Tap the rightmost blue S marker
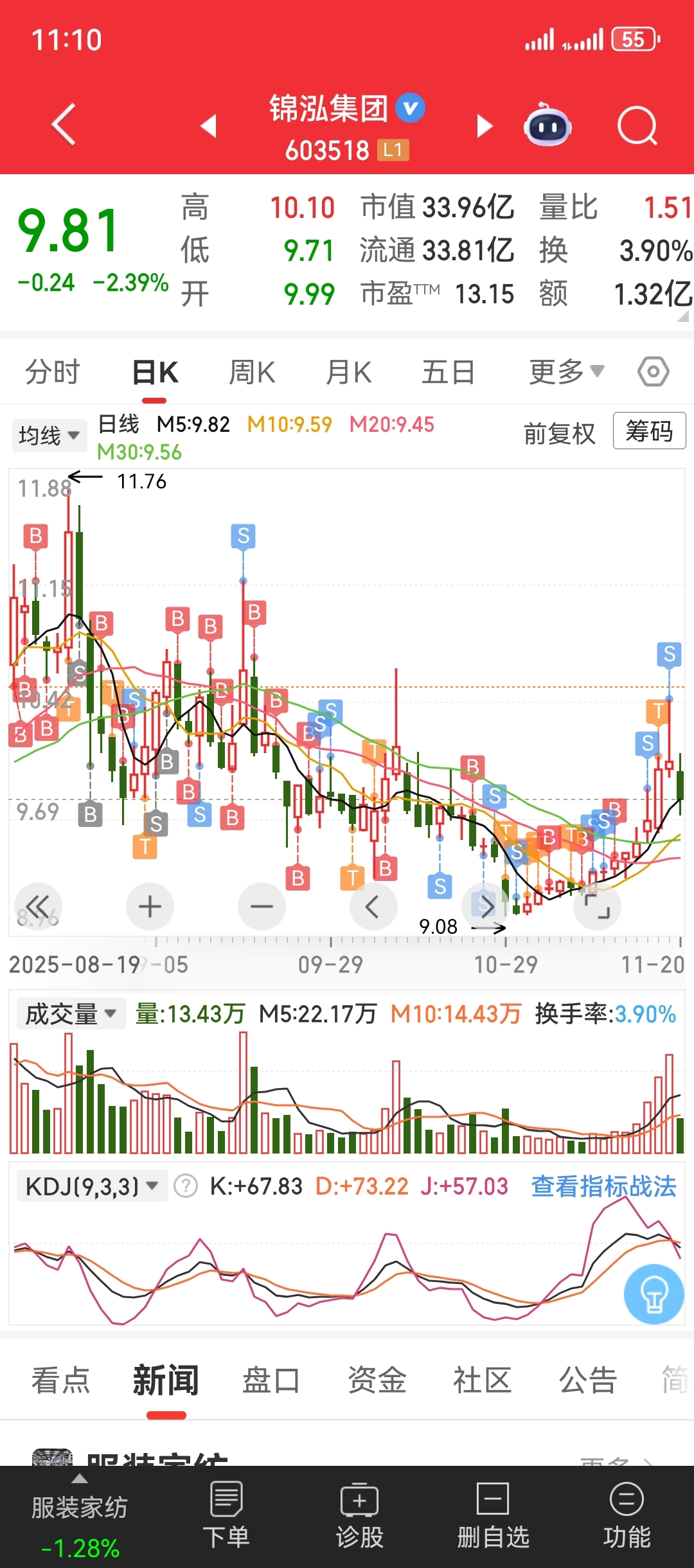Viewport: 694px width, 1568px height. pyautogui.click(x=669, y=654)
